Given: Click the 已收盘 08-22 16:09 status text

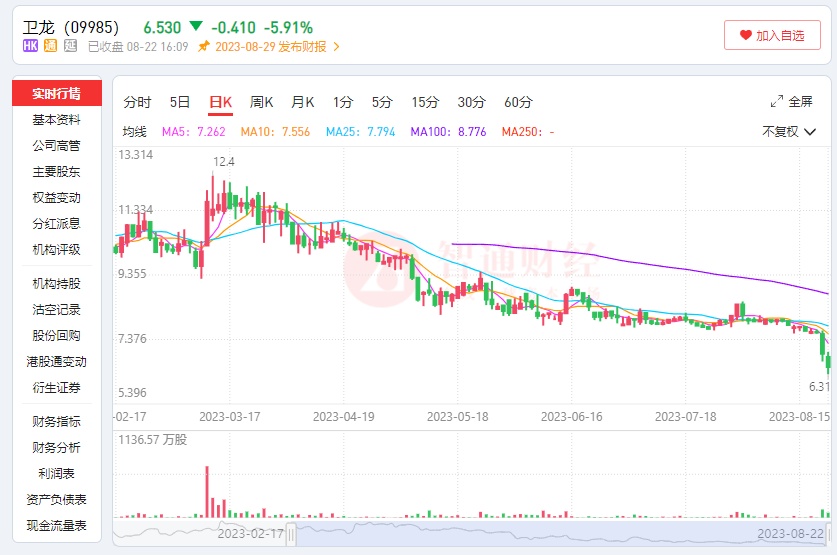Looking at the screenshot, I should [x=138, y=47].
